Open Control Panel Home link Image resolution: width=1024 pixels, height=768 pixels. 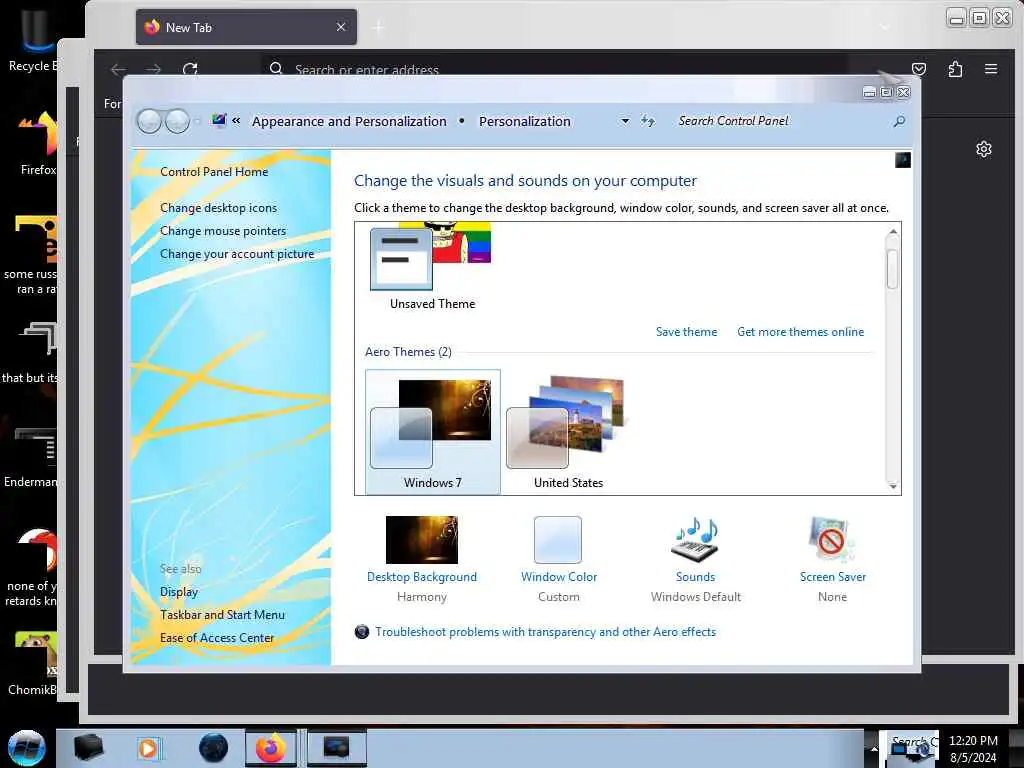pos(214,172)
